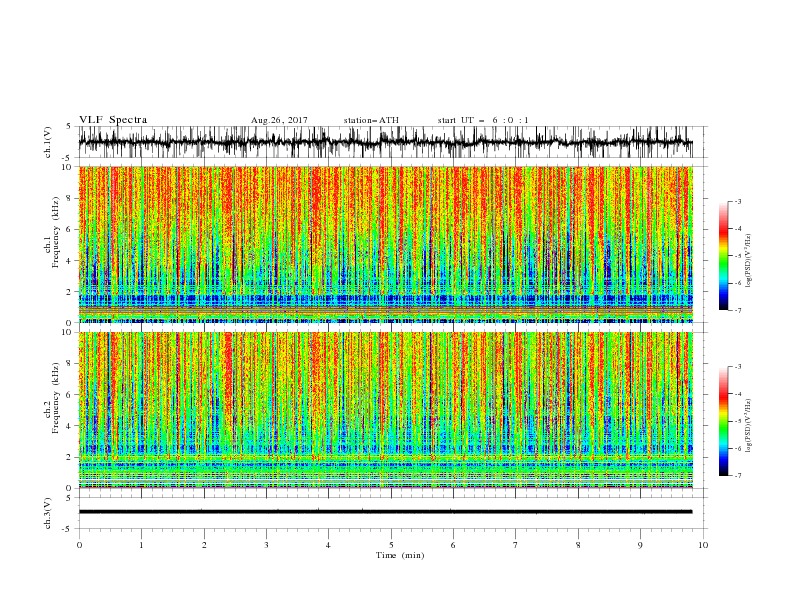
Task: Select the date text "Aug.26, 2017"
Action: tap(279, 120)
